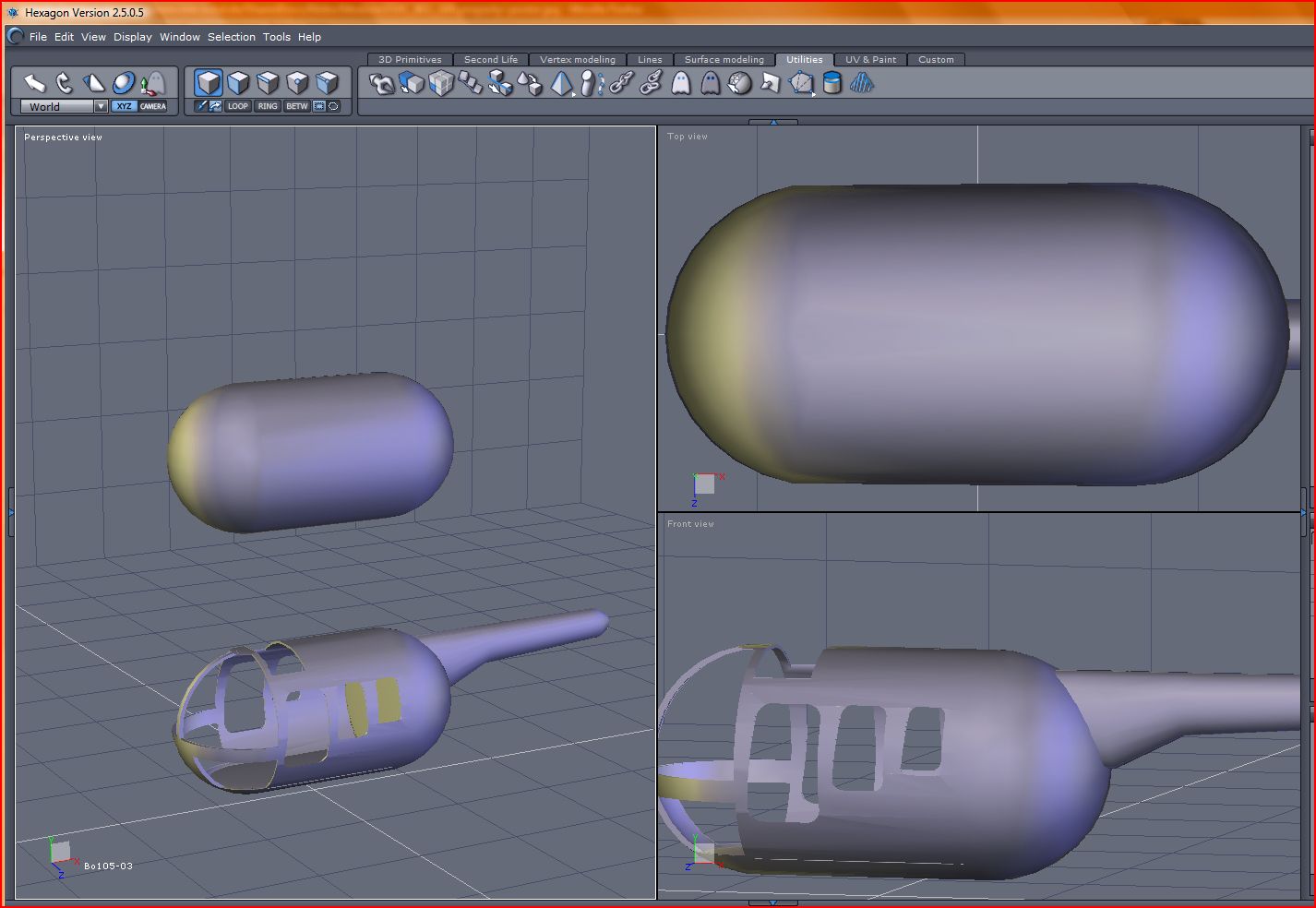The image size is (1316, 908).
Task: Click the cone-to-cube conversion icon
Action: click(x=530, y=84)
